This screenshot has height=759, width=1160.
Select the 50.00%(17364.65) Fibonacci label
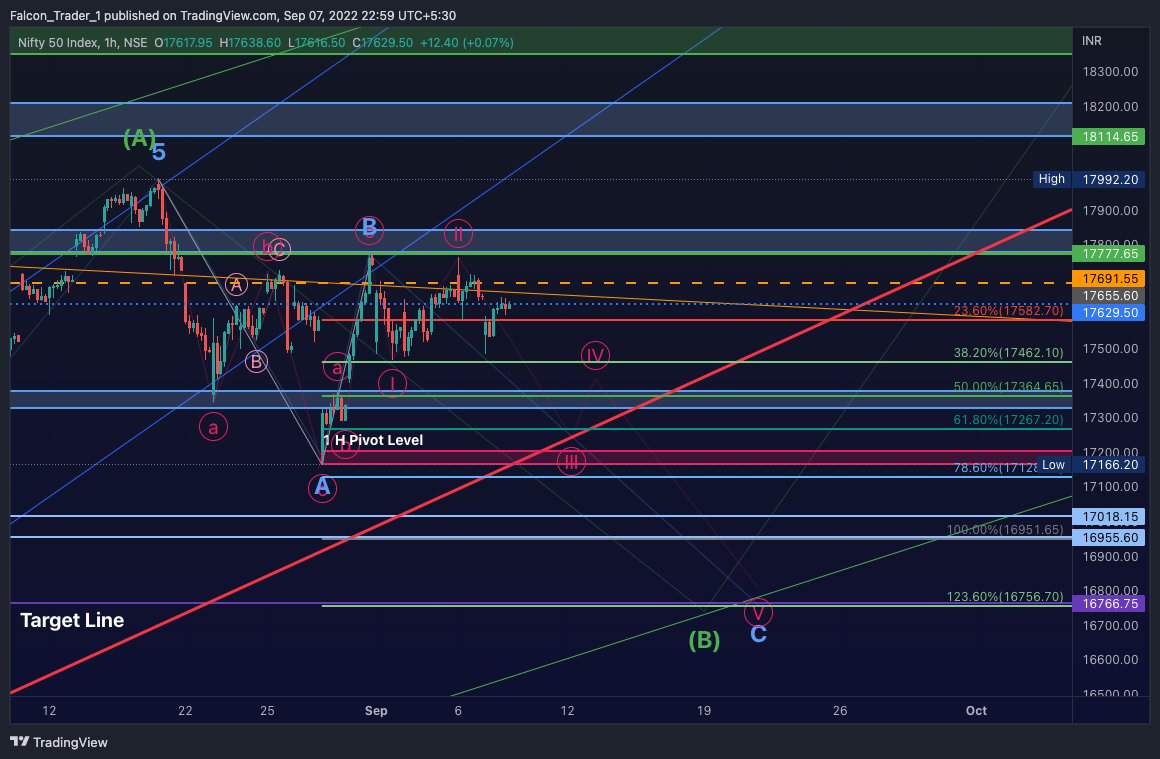pos(1008,387)
